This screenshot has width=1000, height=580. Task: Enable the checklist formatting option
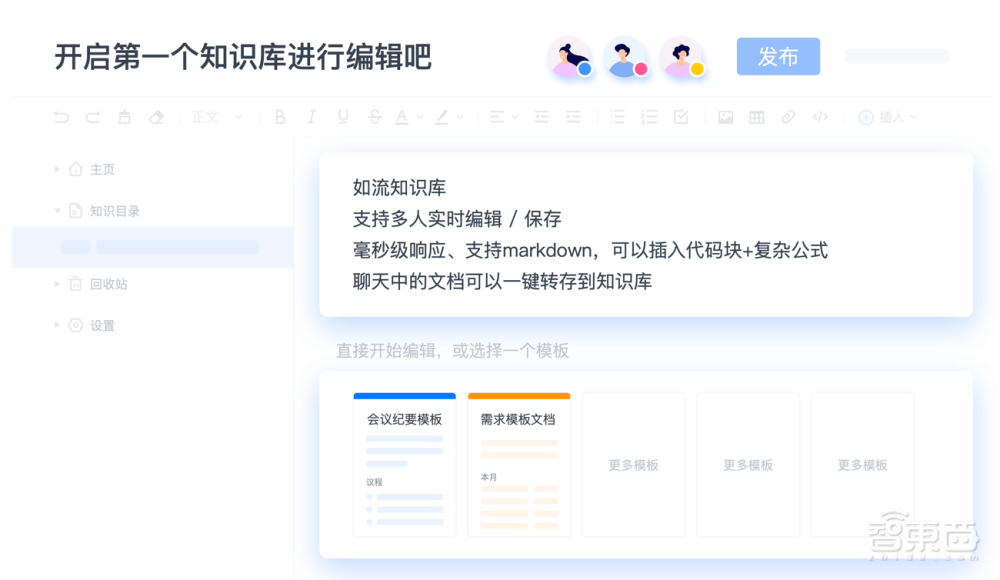[681, 117]
